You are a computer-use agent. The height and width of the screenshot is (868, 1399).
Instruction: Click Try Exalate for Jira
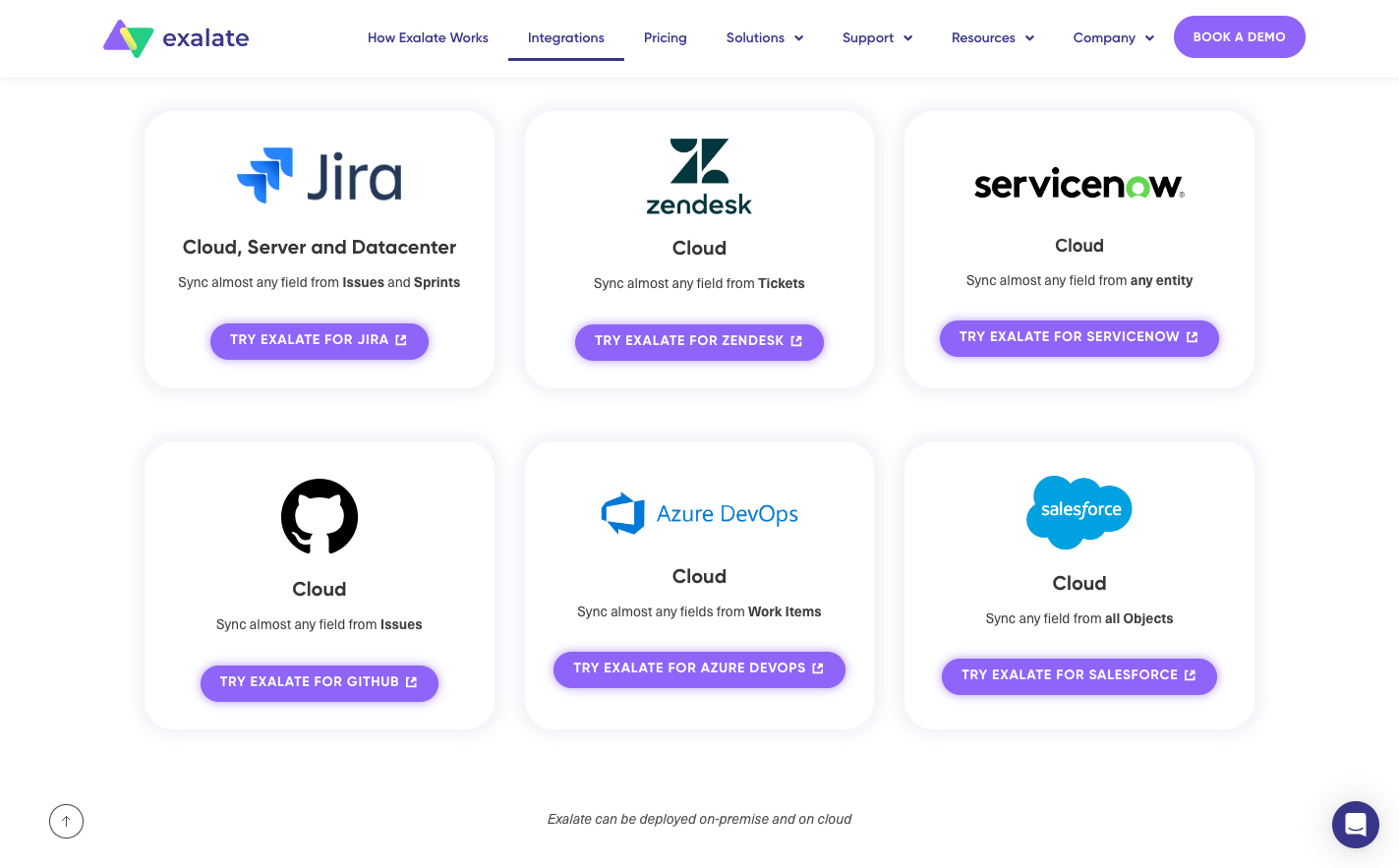pyautogui.click(x=320, y=340)
